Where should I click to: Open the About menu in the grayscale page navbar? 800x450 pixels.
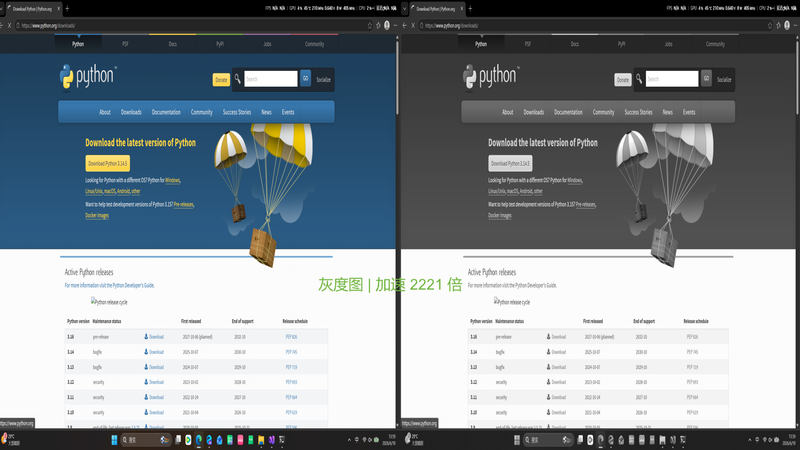pos(508,112)
